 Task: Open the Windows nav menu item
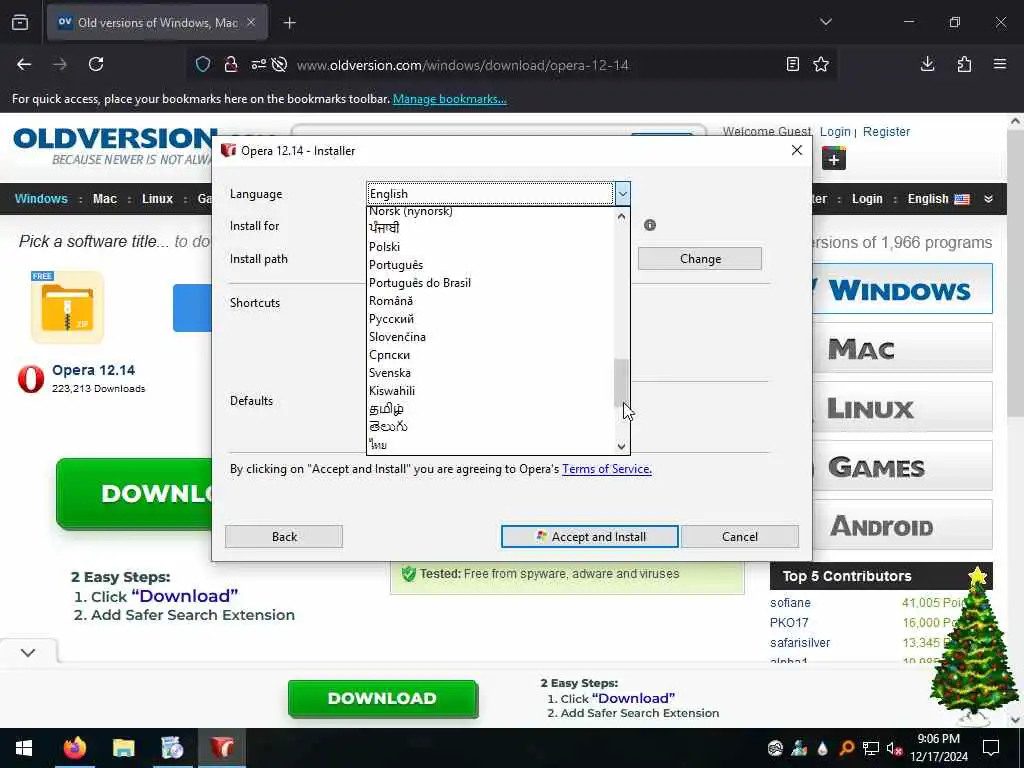click(x=41, y=199)
